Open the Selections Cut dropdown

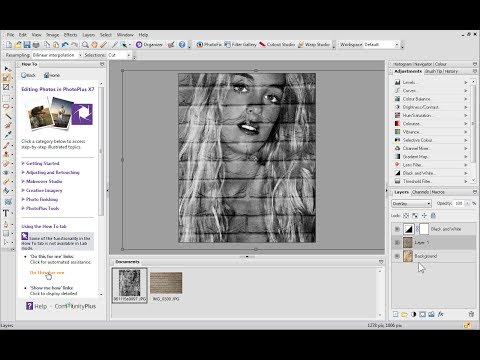pos(119,55)
